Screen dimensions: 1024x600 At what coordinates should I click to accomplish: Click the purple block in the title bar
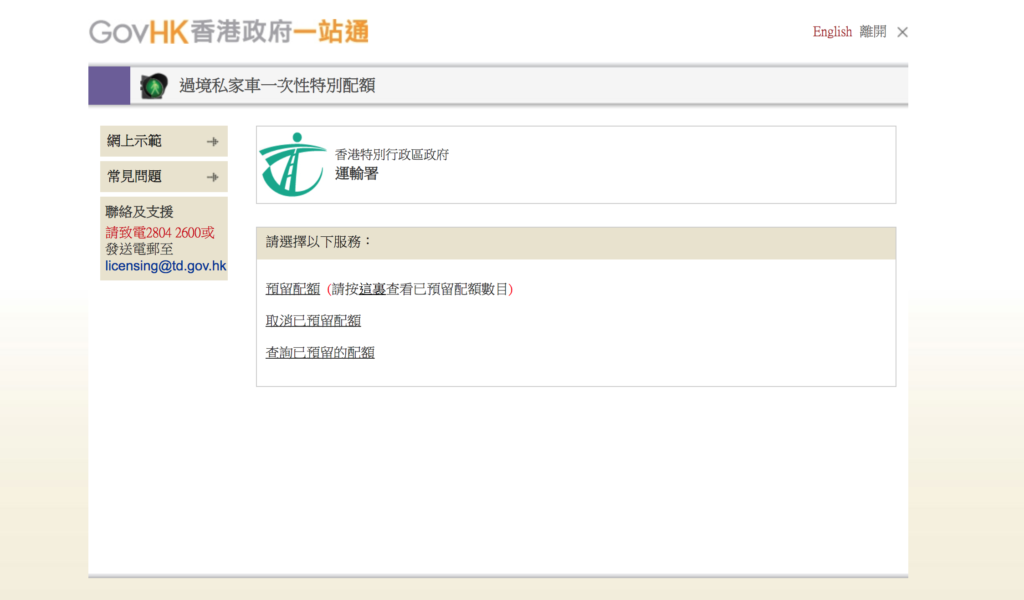(x=109, y=86)
